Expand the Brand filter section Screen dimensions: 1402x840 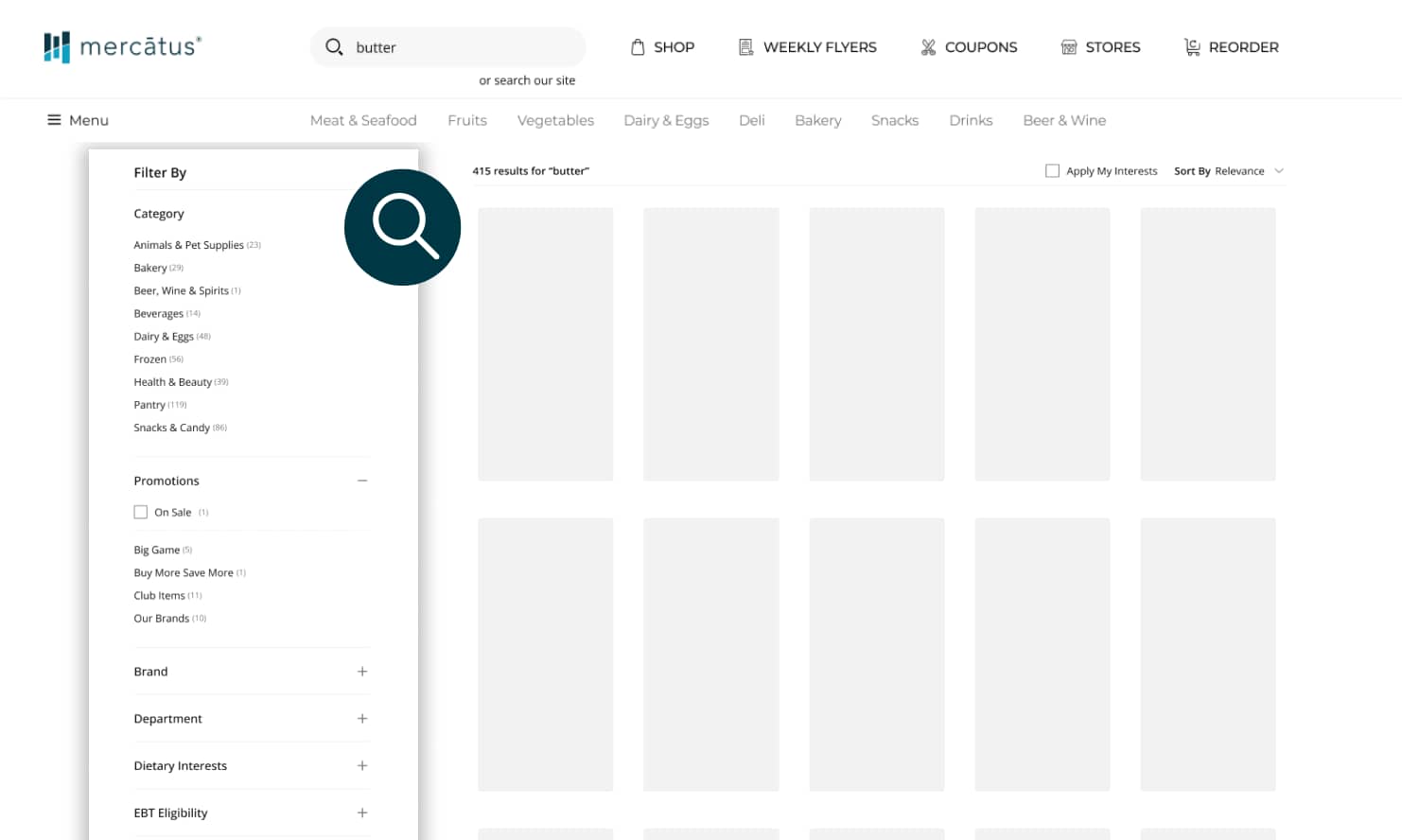click(x=362, y=671)
